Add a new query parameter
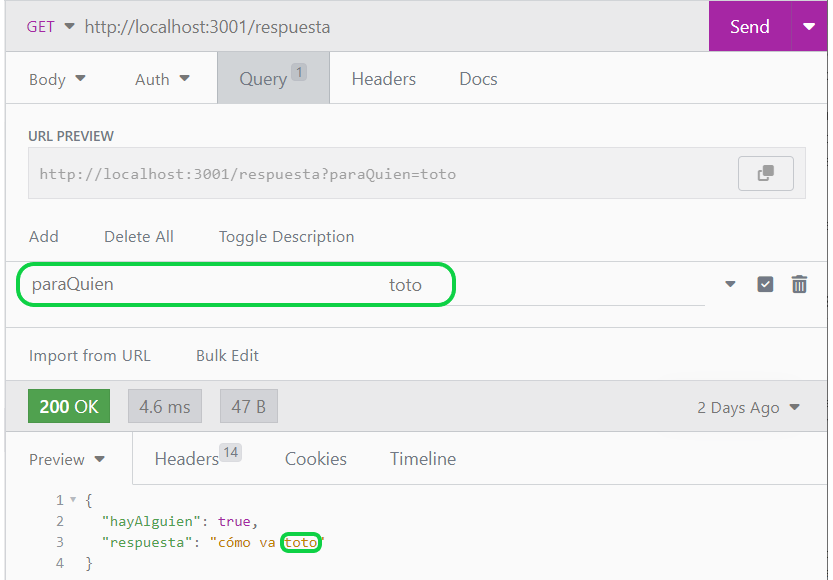The image size is (833, 580). tap(43, 236)
